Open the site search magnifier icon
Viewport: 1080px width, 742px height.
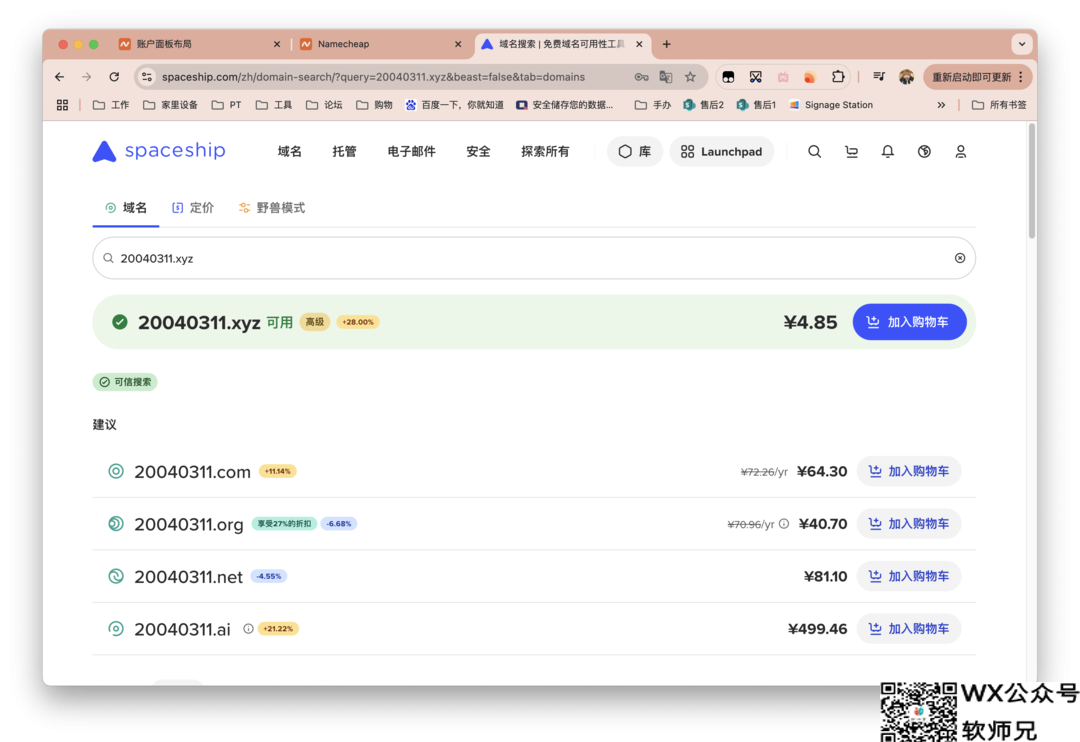(x=814, y=152)
